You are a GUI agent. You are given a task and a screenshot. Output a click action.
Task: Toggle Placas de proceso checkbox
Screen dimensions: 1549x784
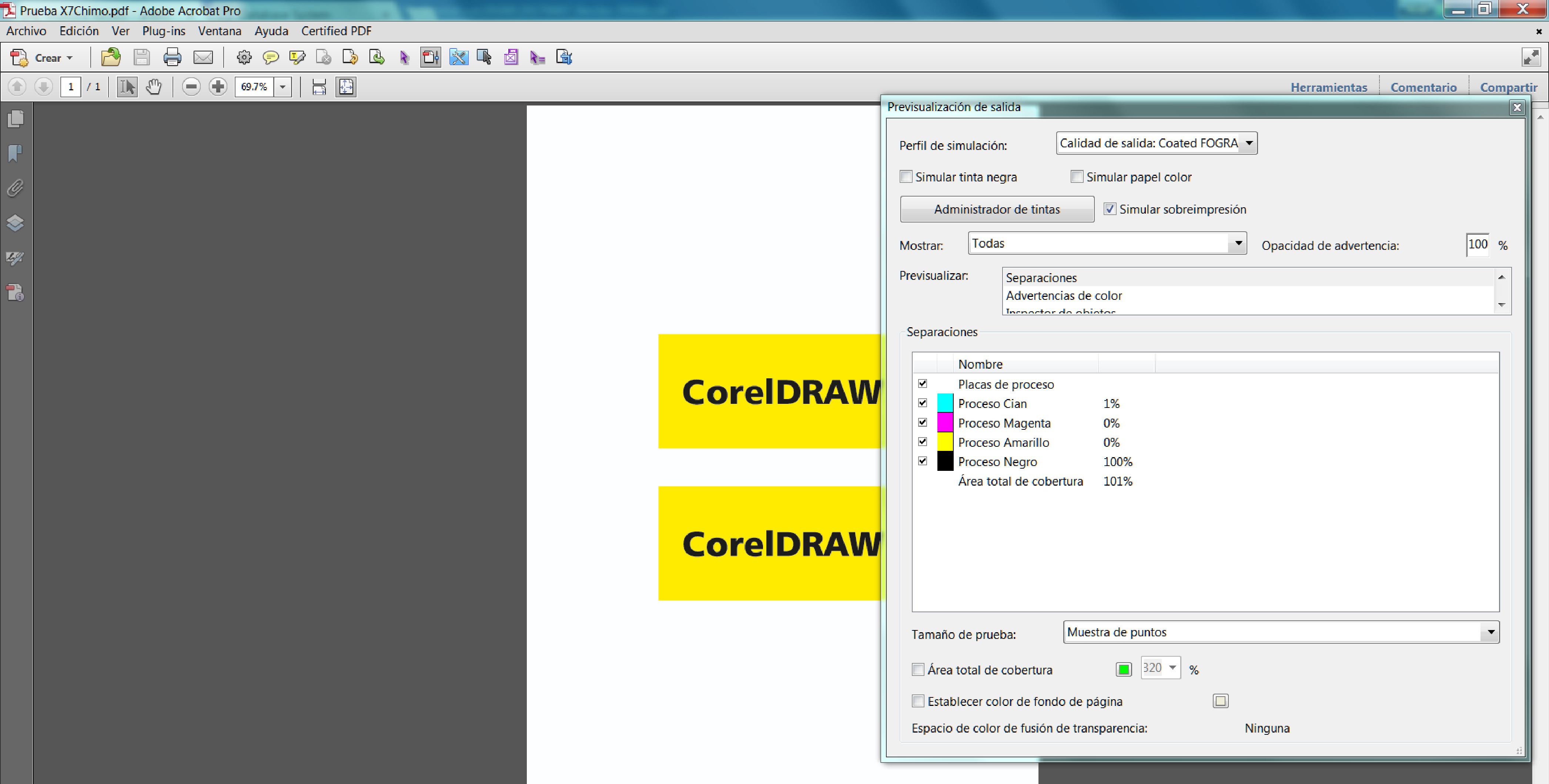pyautogui.click(x=923, y=383)
